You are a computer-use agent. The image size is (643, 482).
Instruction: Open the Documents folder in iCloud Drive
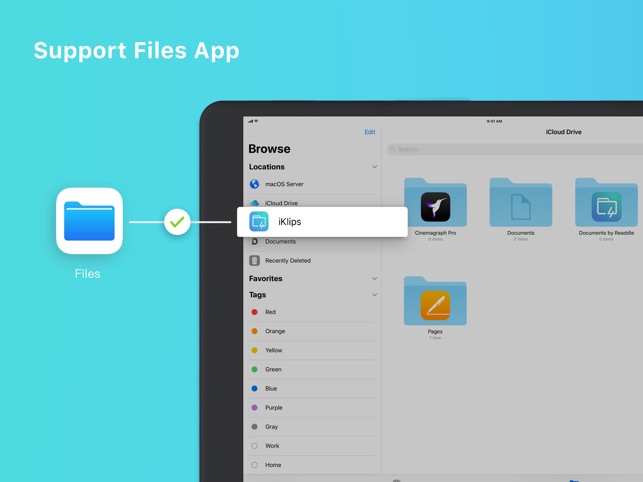(521, 202)
